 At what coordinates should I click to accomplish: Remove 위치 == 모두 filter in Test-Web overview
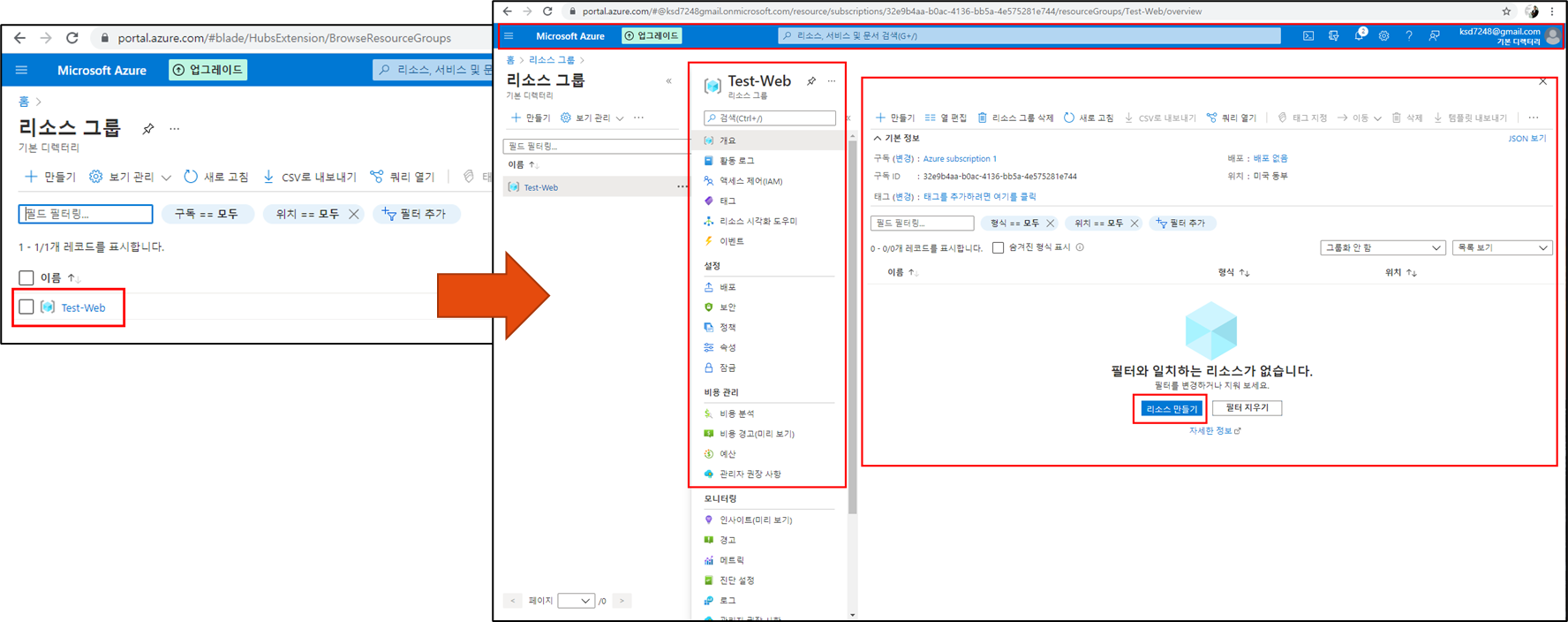[1135, 224]
